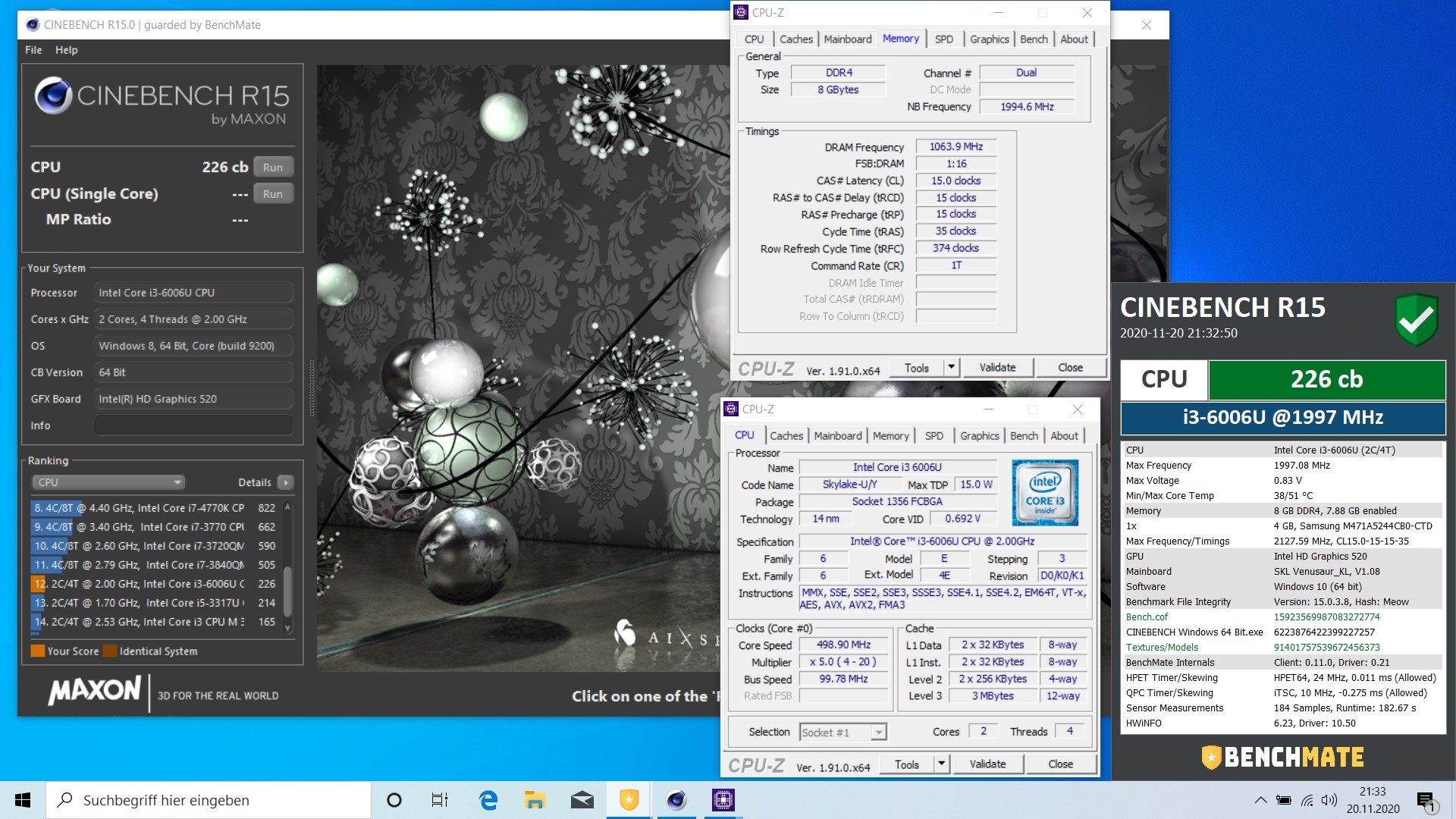Screen dimensions: 1456x819
Task: Click the Windows Start button
Action: [x=23, y=800]
